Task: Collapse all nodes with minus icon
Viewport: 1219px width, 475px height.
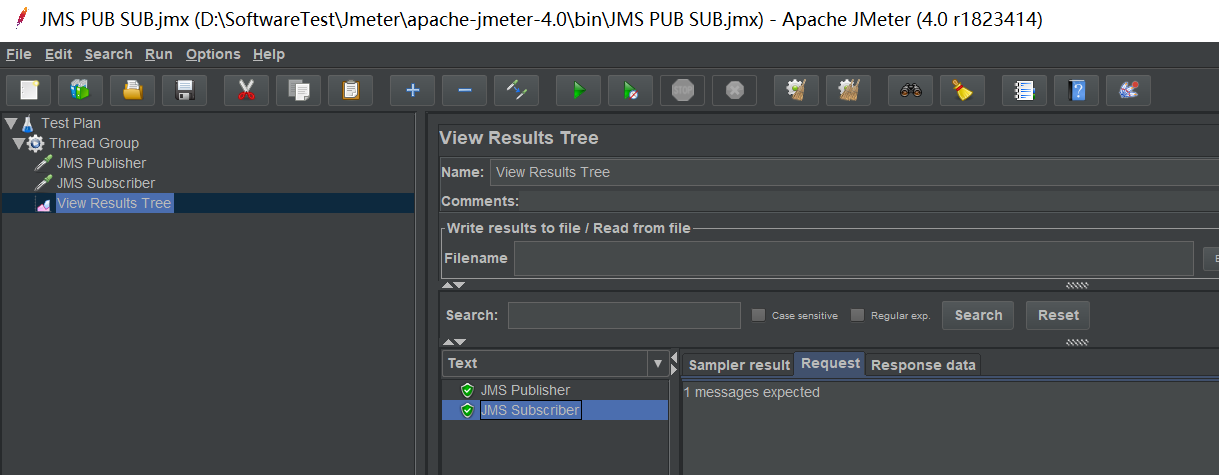Action: 464,90
